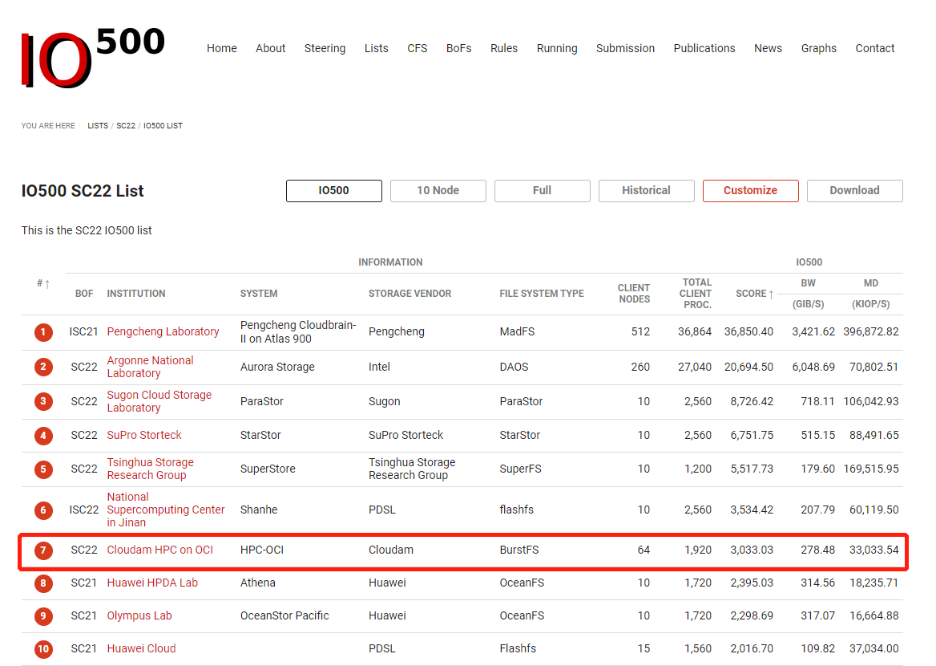Screen dimensions: 936x666
Task: Click SYSTEM column header
Action: click(258, 294)
